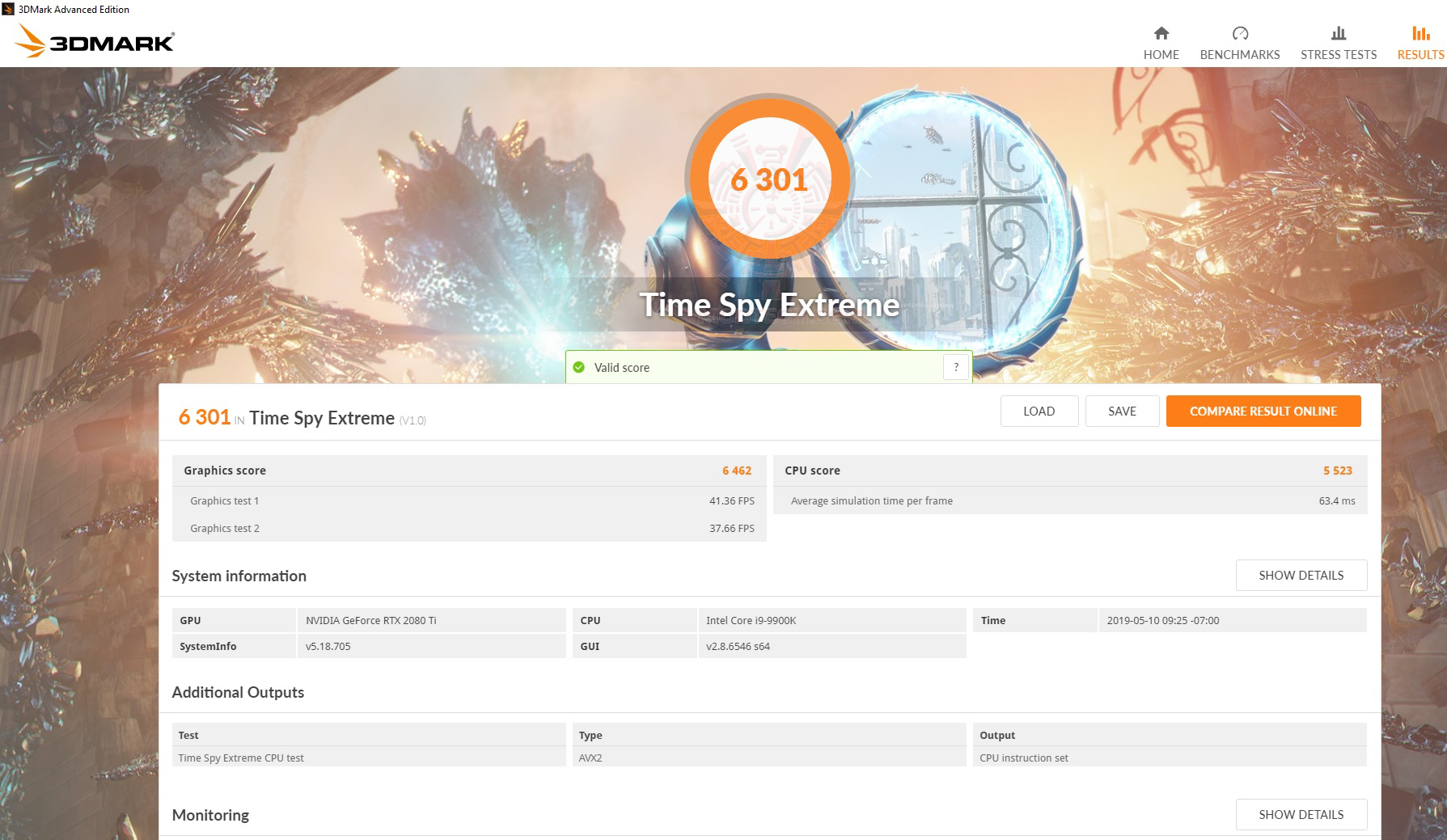Click the Time label cell
This screenshot has height=840, width=1447.
pyautogui.click(x=1035, y=620)
